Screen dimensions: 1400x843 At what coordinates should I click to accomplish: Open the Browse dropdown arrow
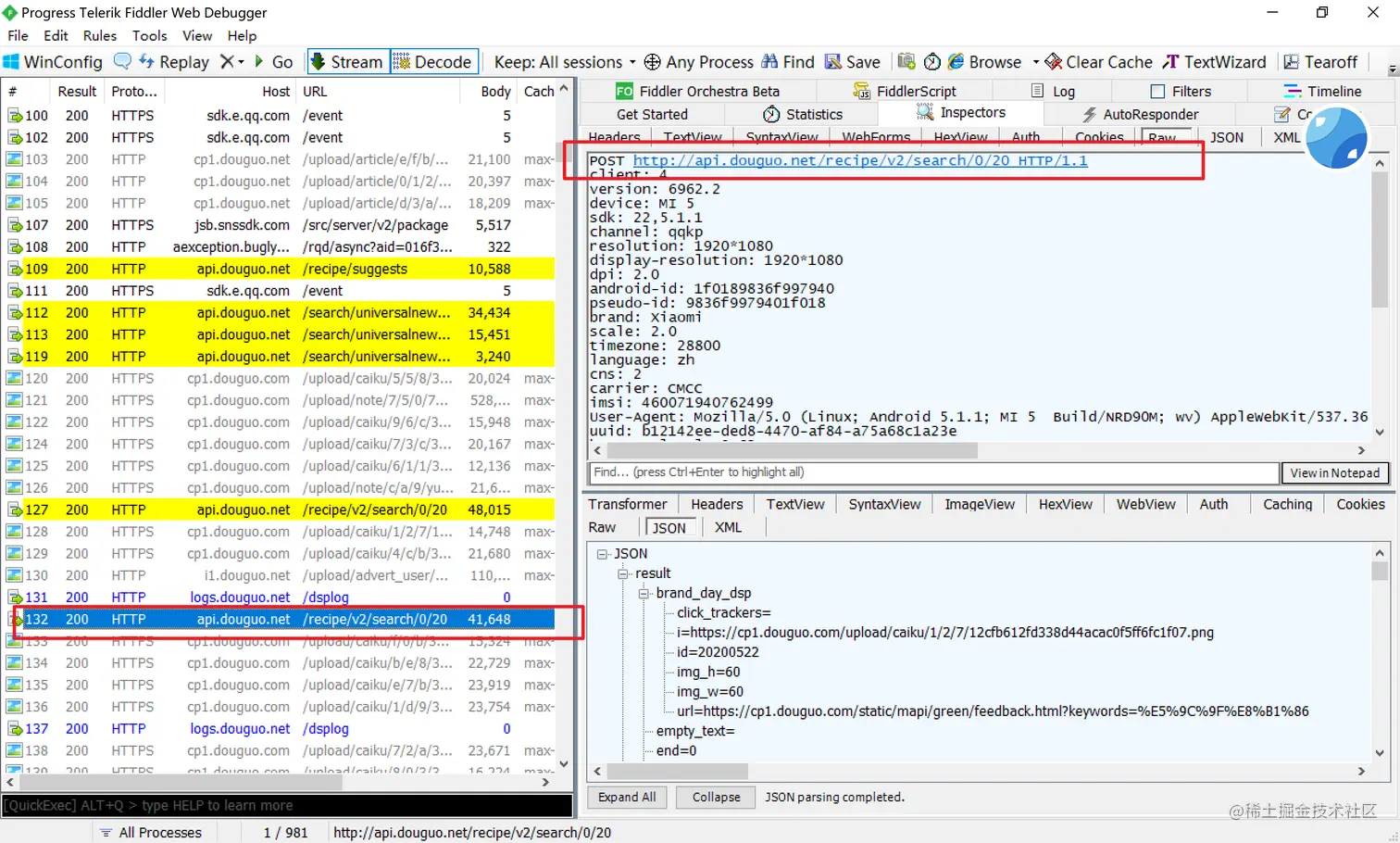[x=1036, y=62]
